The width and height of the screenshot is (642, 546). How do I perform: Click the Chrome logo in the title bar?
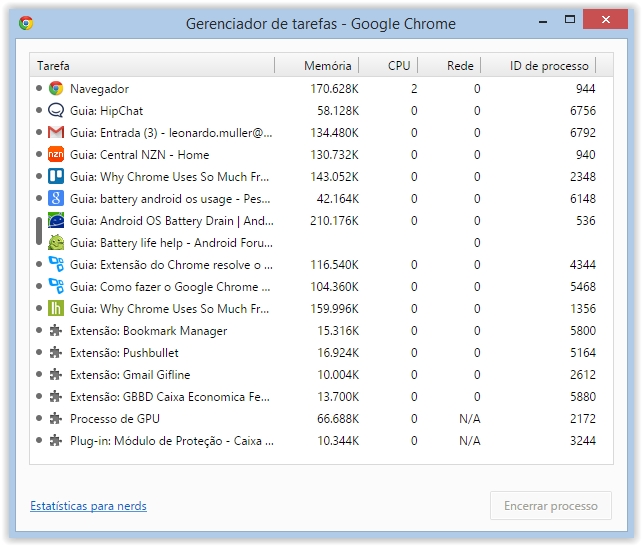(x=26, y=23)
